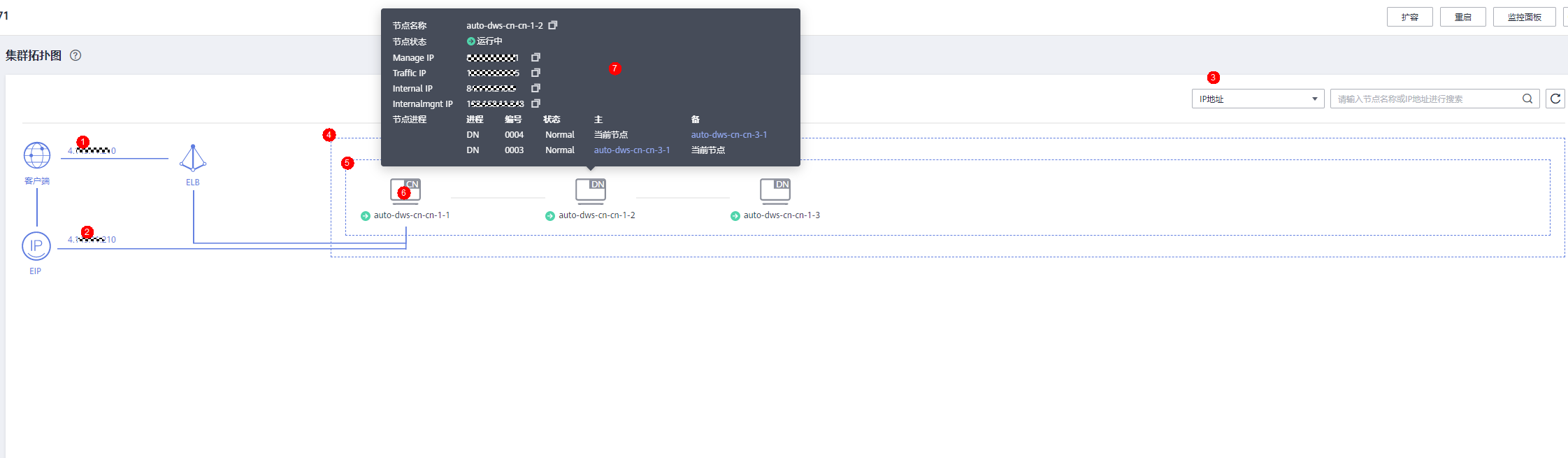Viewport: 1568px width, 458px height.
Task: Copy the Internal IP value
Action: [x=535, y=88]
